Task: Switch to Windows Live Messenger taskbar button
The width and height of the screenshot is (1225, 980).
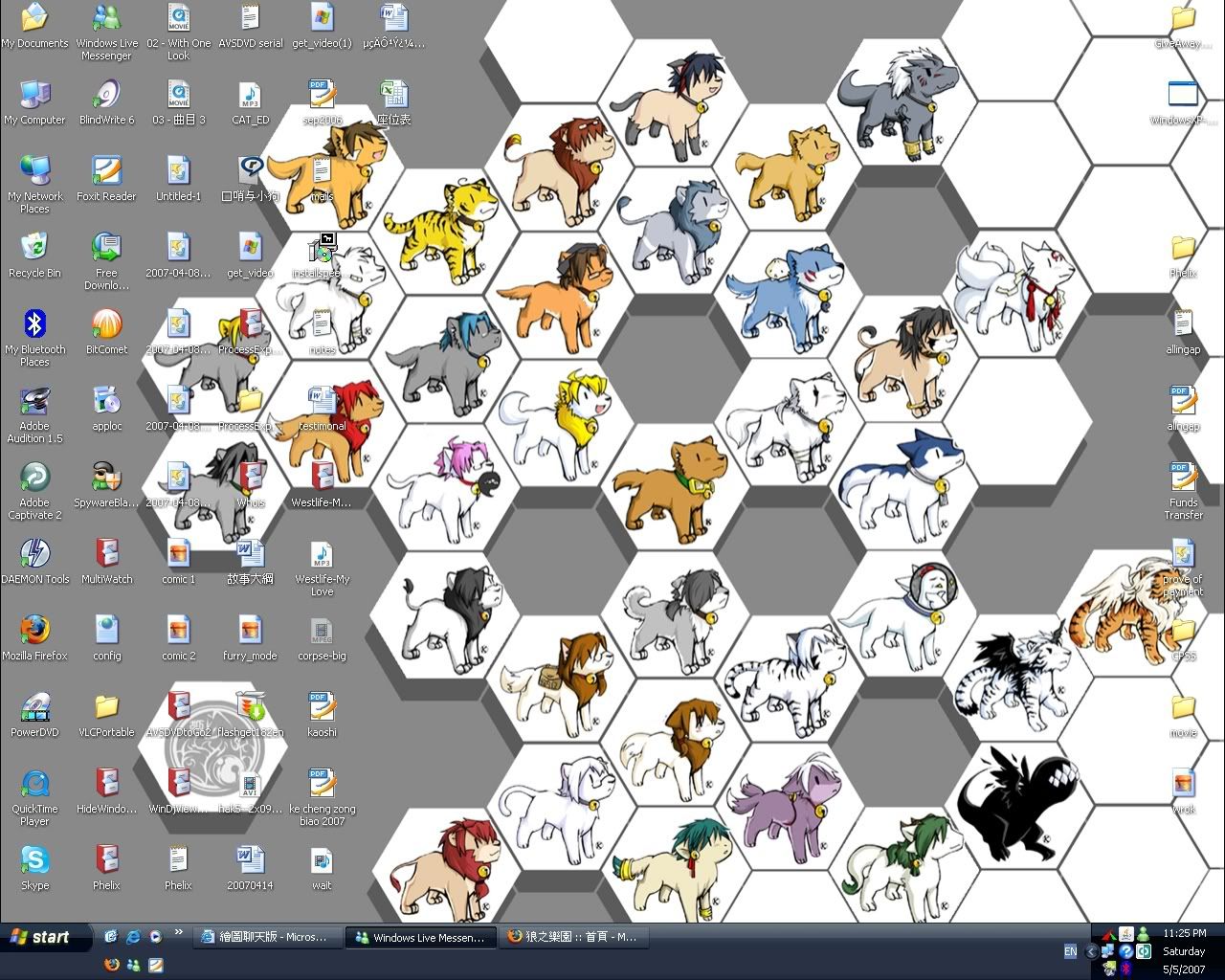Action: (x=420, y=938)
